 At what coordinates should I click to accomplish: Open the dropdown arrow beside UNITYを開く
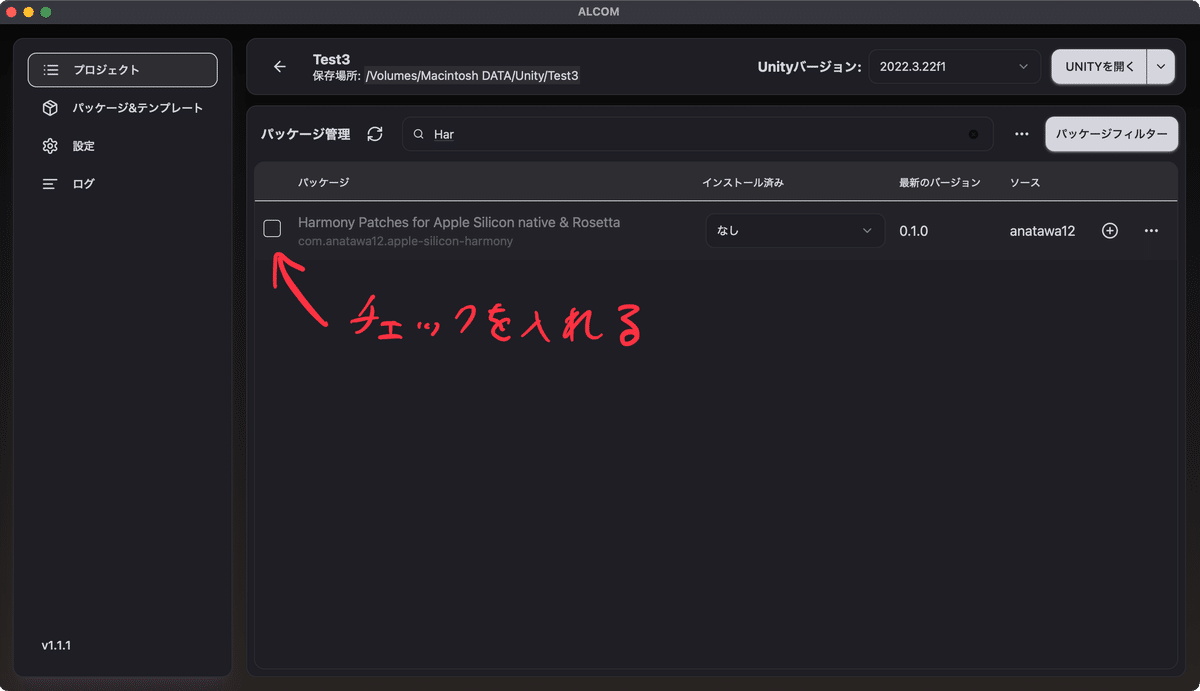[1160, 66]
